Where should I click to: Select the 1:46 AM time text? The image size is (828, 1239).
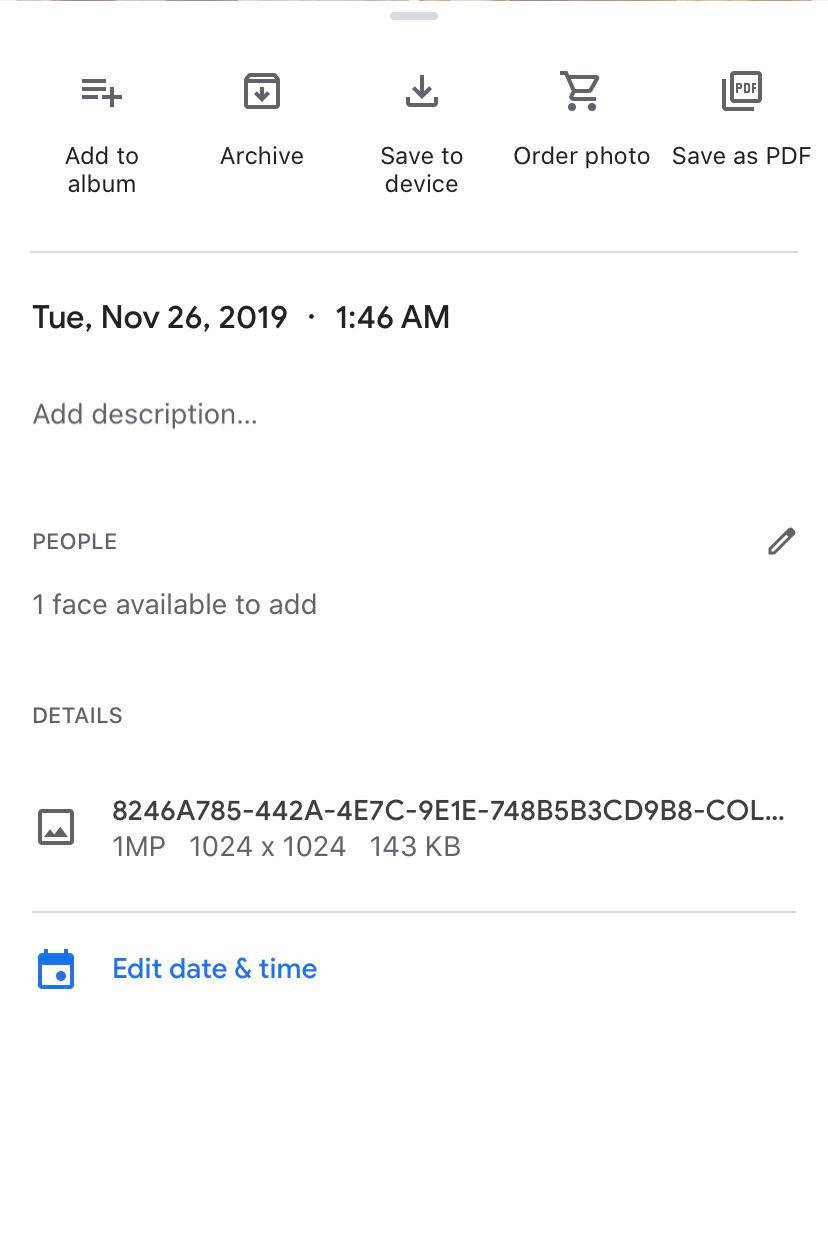392,317
